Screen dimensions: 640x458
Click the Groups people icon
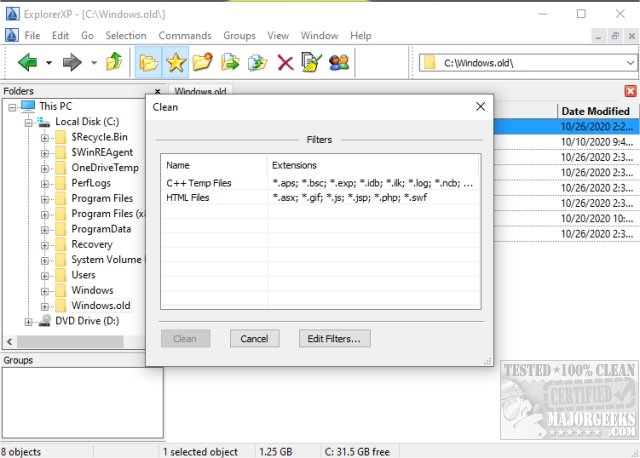(339, 63)
